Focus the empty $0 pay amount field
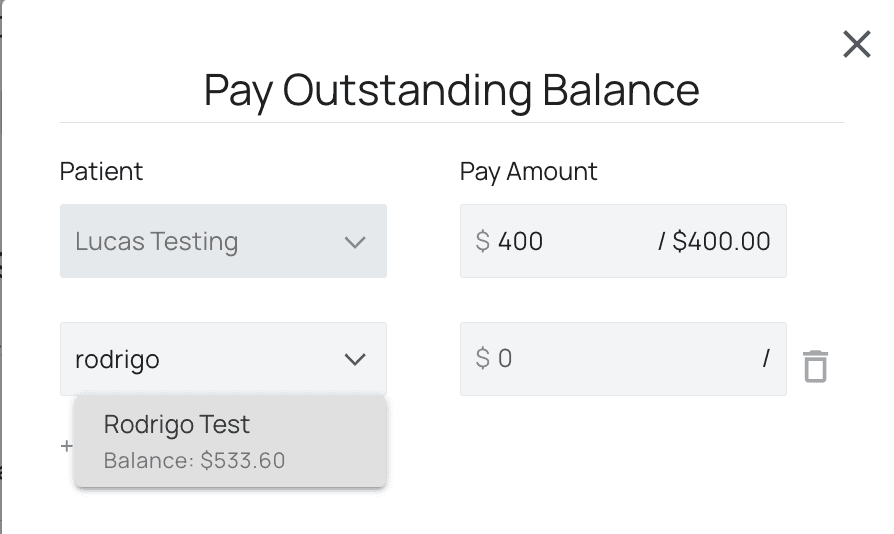Screen dimensions: 894x534 (600, 358)
